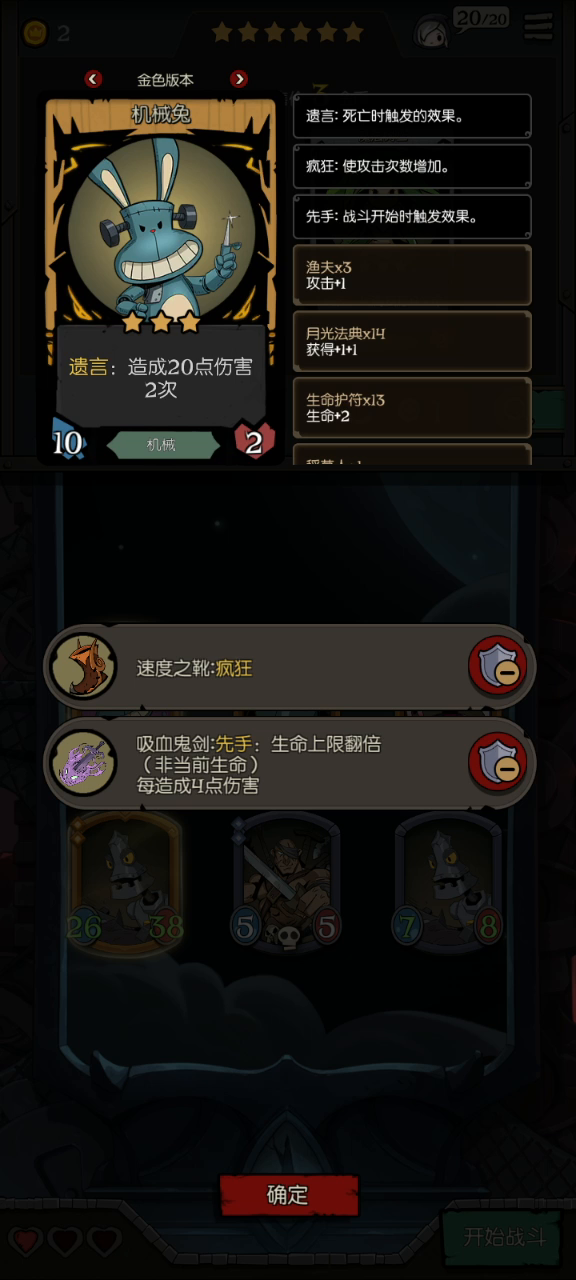Viewport: 576px width, 1280px height.
Task: Select the 先手 keyword description entry
Action: tap(412, 216)
